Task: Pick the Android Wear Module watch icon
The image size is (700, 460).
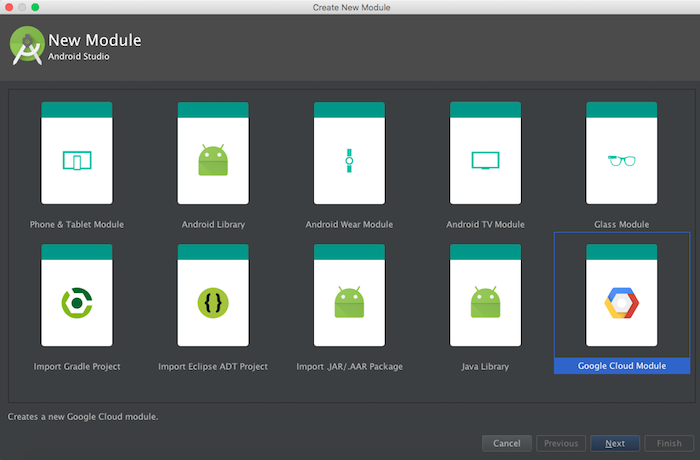Action: pyautogui.click(x=349, y=160)
